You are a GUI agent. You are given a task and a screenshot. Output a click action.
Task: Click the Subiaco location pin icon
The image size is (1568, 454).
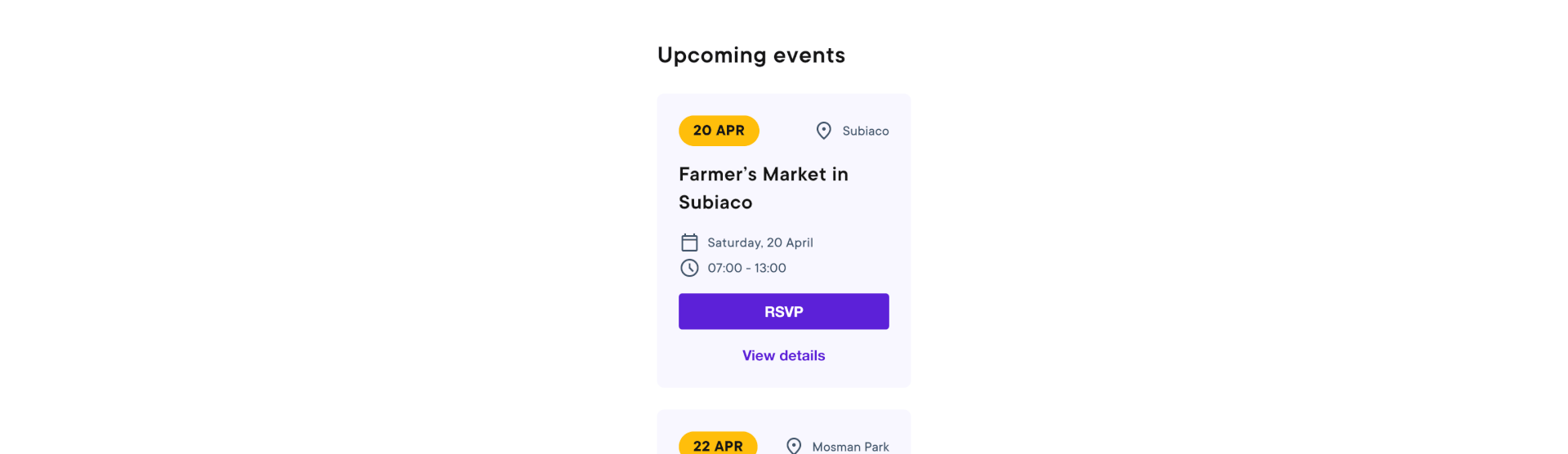click(x=823, y=131)
